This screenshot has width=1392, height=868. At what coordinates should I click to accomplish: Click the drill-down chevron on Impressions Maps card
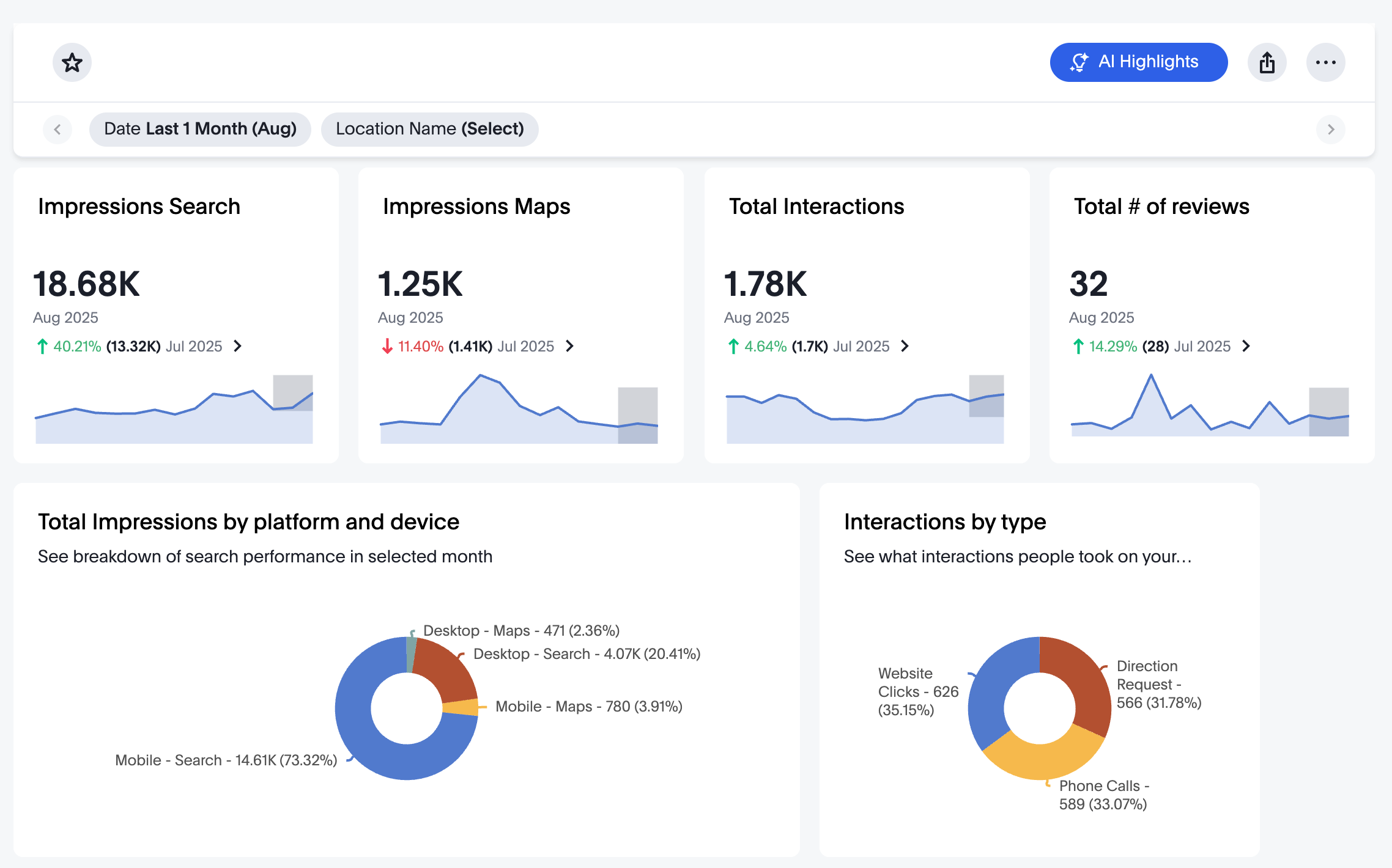[x=570, y=346]
